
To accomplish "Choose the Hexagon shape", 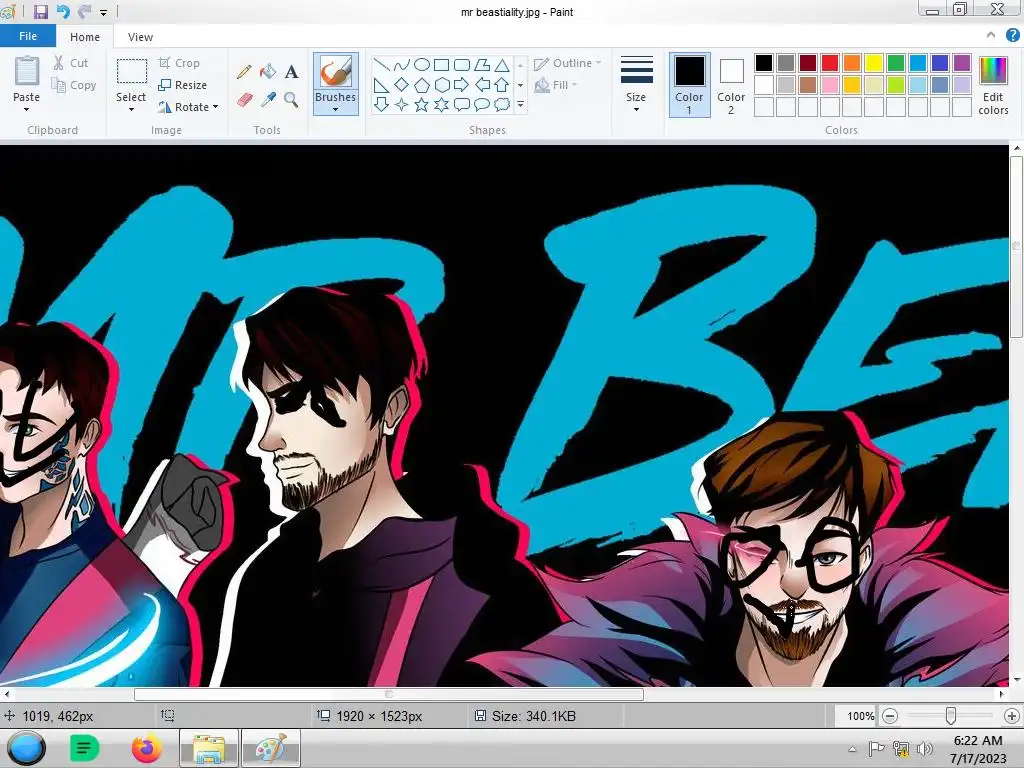I will 442,85.
